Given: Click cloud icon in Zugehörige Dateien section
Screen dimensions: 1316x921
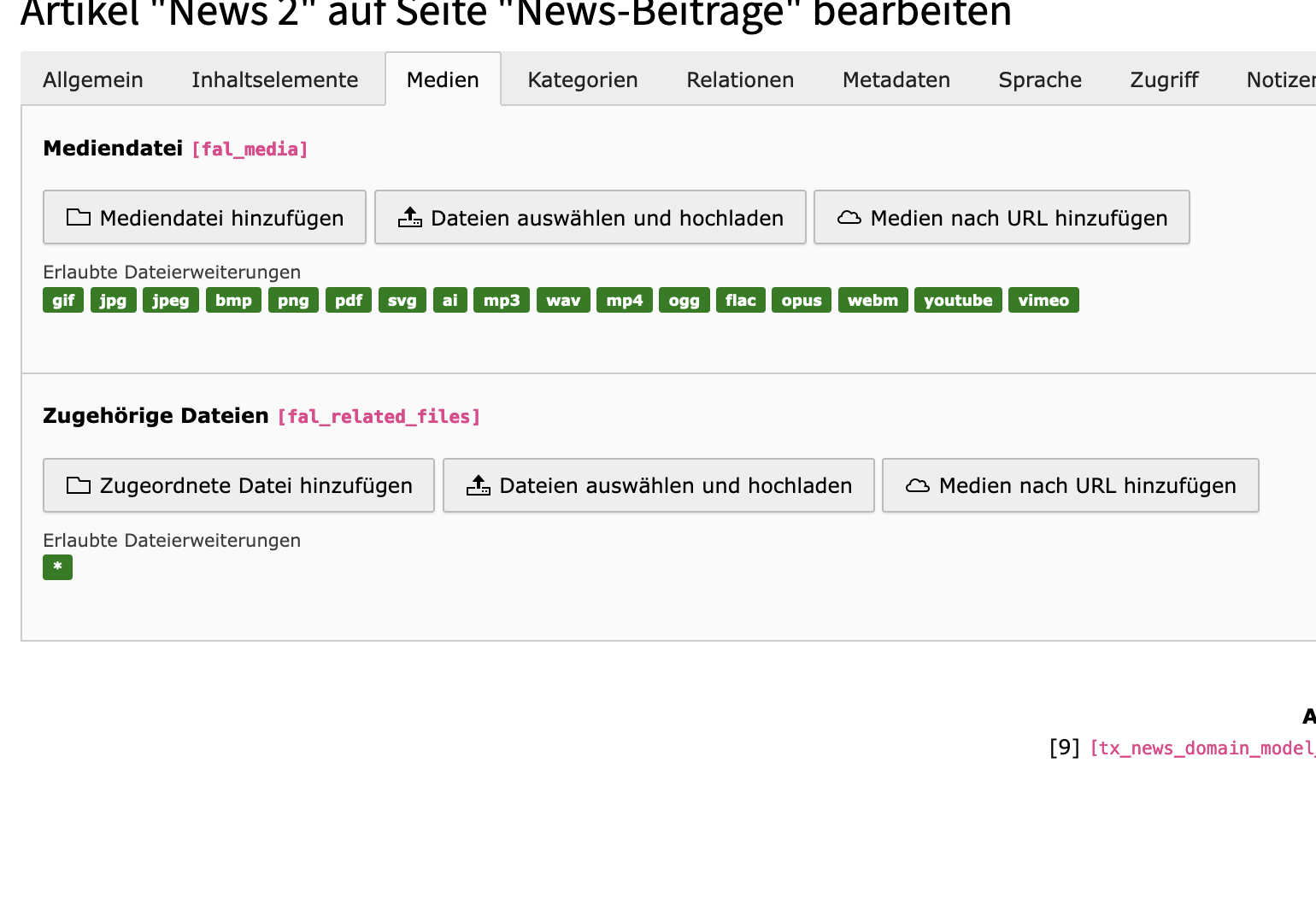Looking at the screenshot, I should point(917,485).
